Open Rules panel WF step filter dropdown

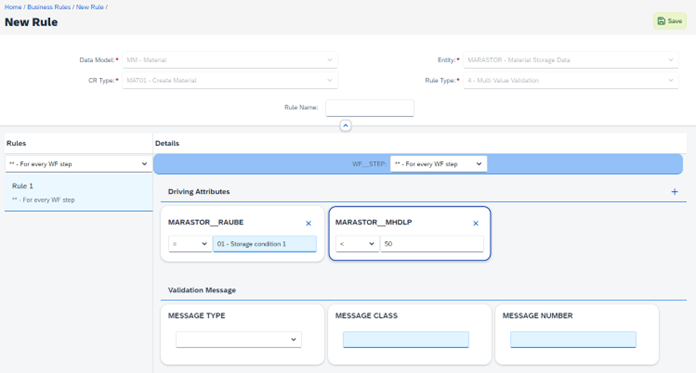(78, 164)
